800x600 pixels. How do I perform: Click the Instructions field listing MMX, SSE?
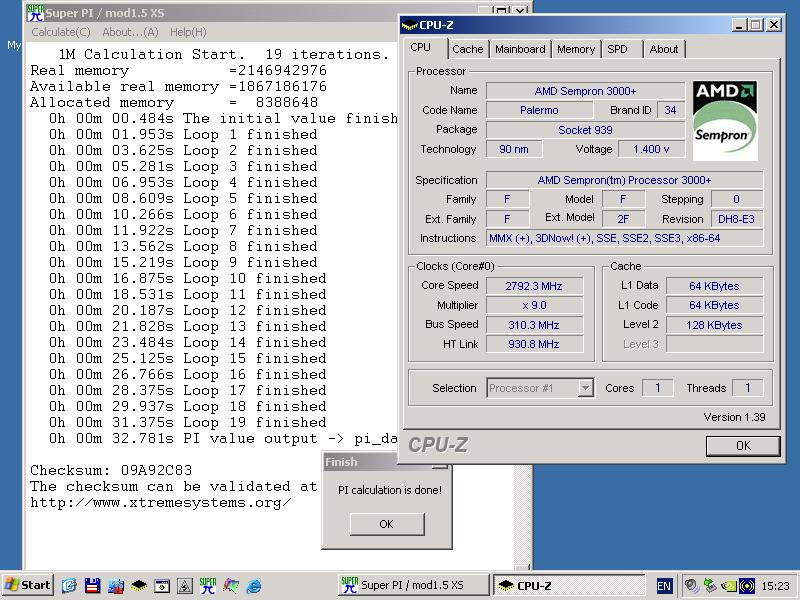624,238
